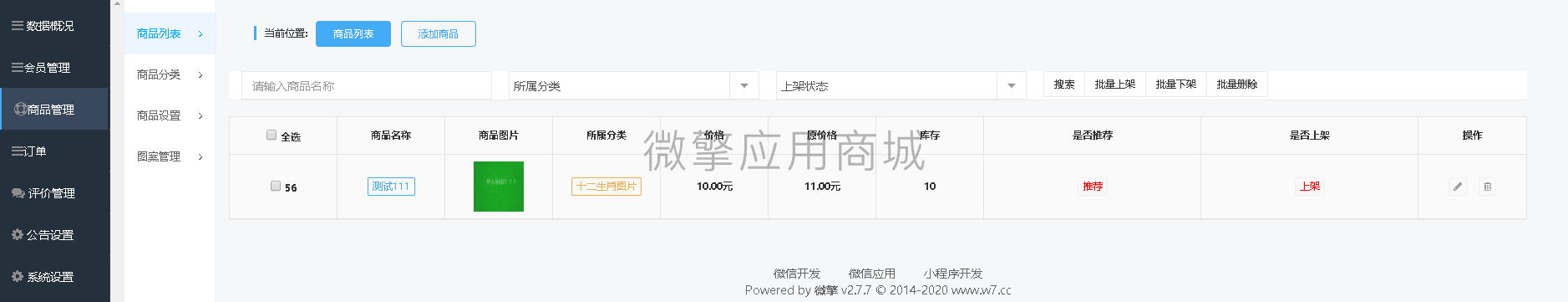Check the checkbox for product 56

tap(276, 186)
